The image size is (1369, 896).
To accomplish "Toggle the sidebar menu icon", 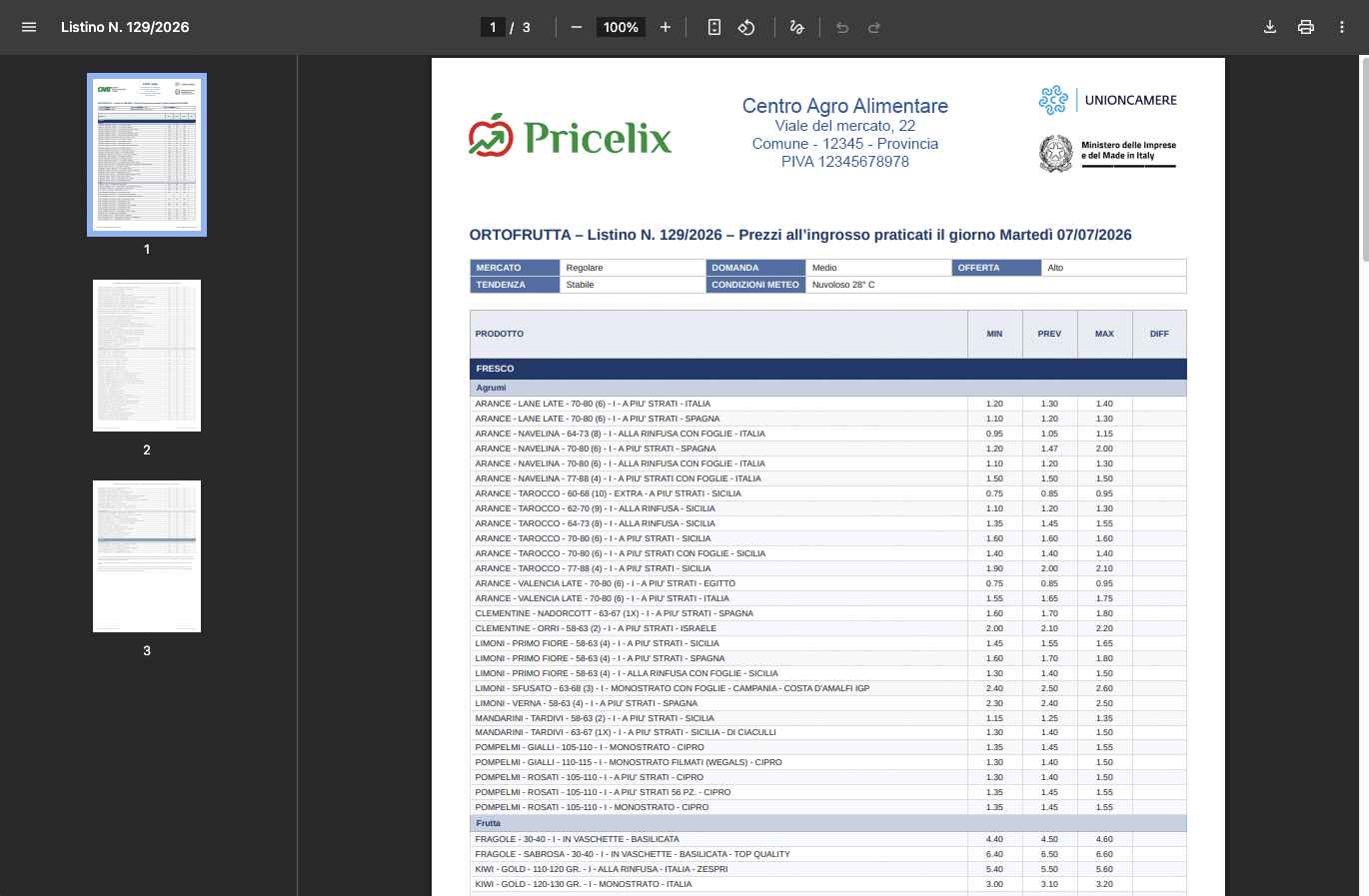I will tap(29, 27).
